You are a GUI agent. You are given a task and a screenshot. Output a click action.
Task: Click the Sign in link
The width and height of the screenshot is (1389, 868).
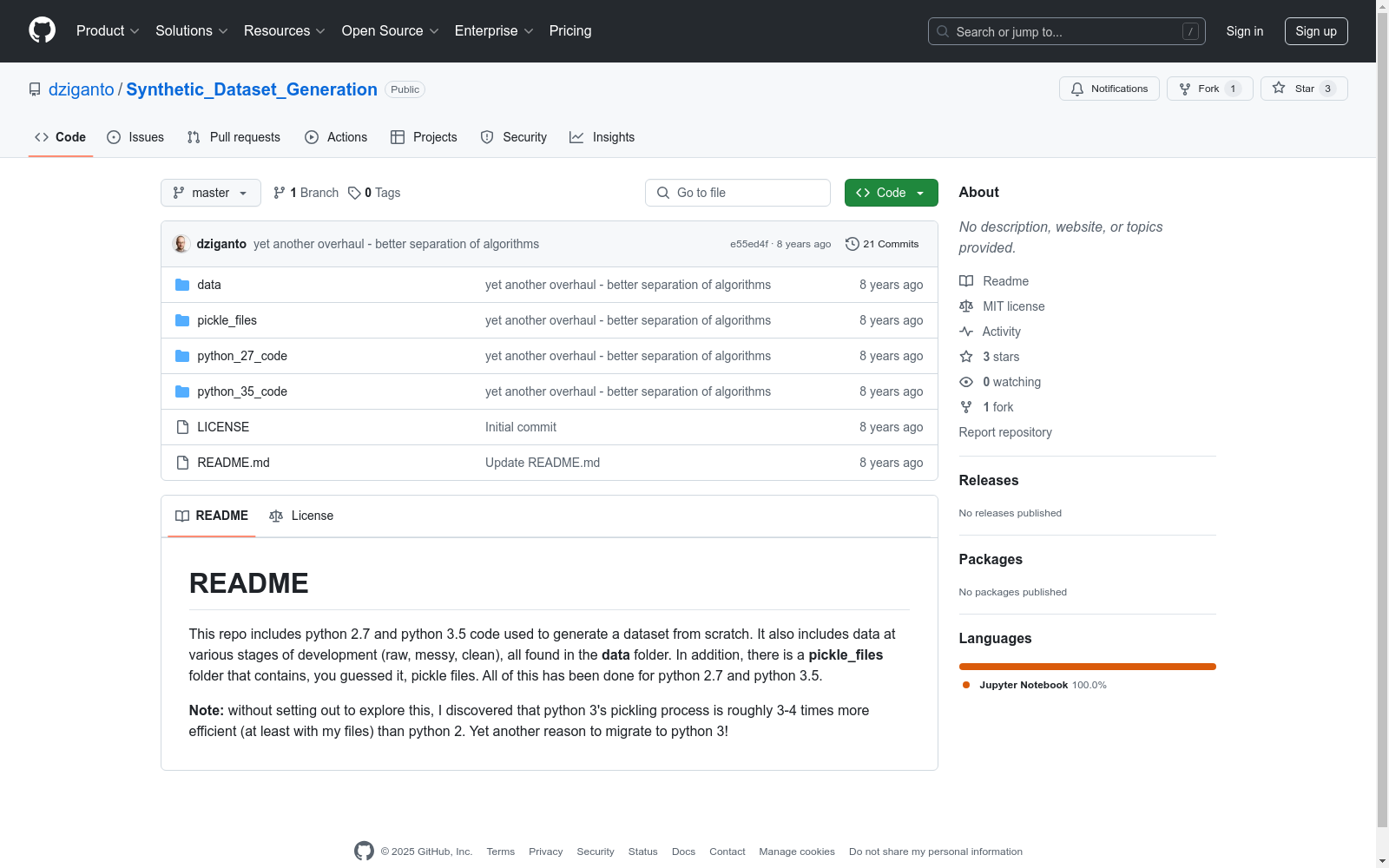click(1245, 31)
